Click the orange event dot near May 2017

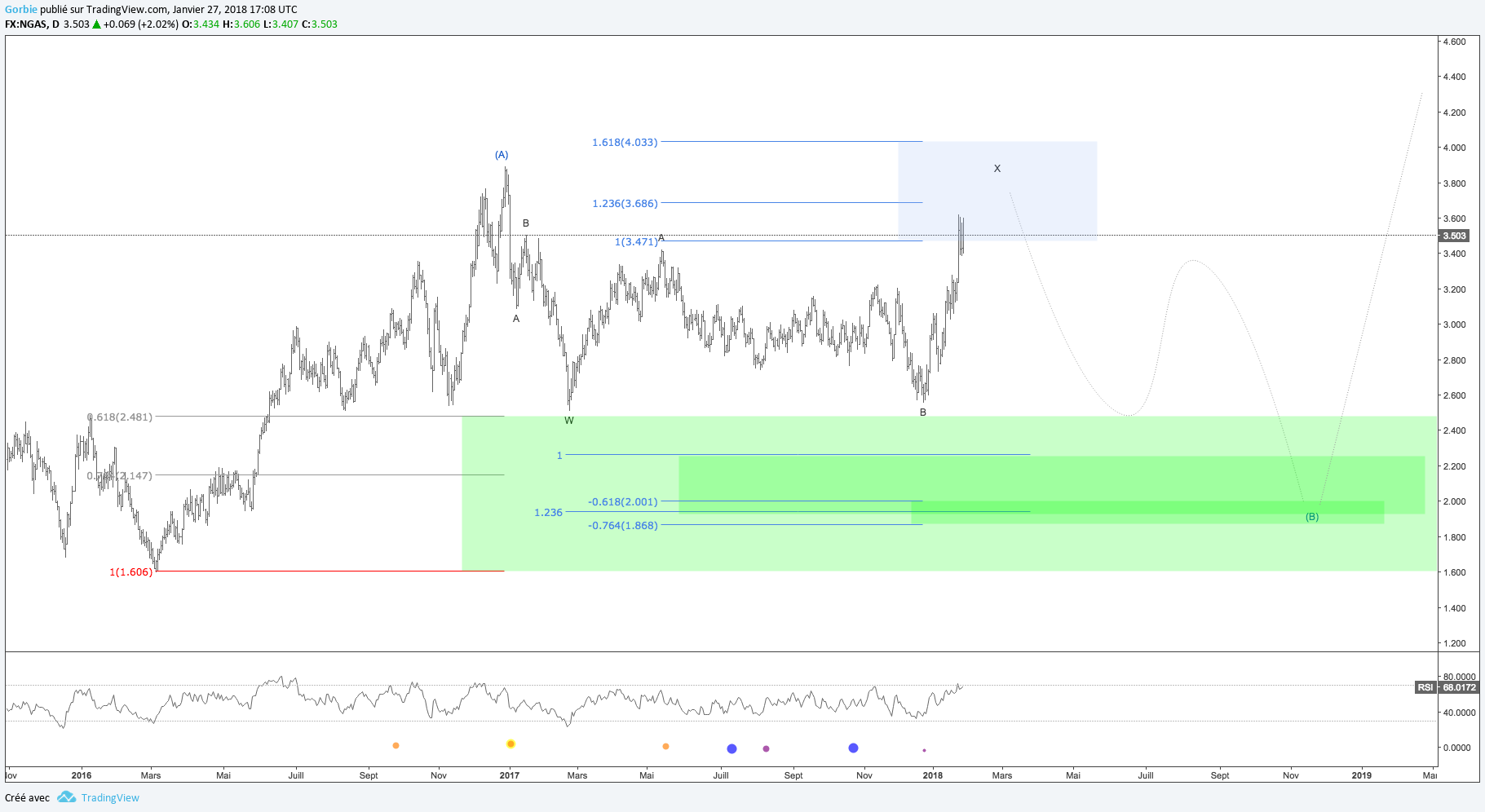pyautogui.click(x=665, y=747)
